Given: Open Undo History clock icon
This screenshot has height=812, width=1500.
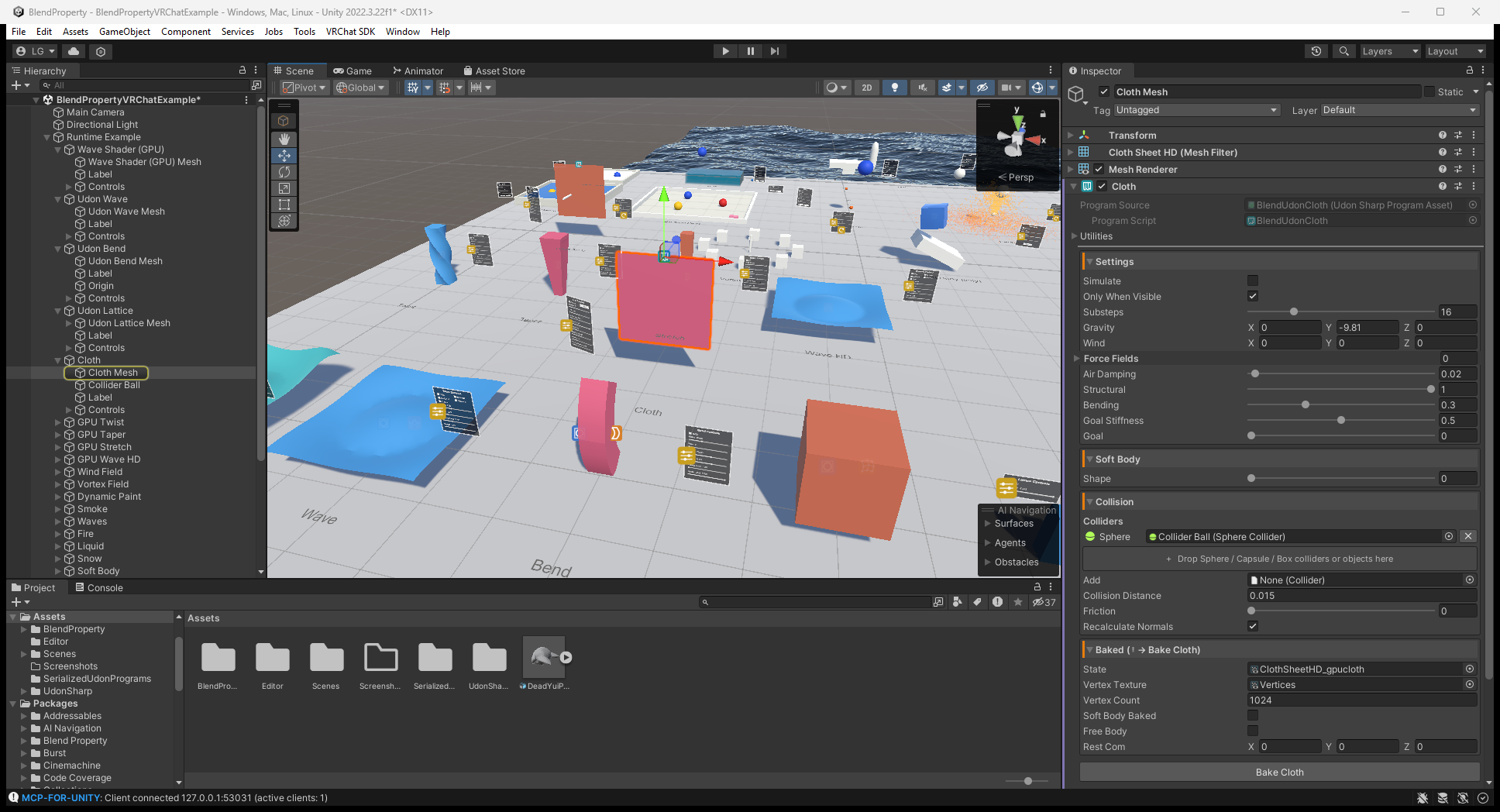Looking at the screenshot, I should (1316, 51).
